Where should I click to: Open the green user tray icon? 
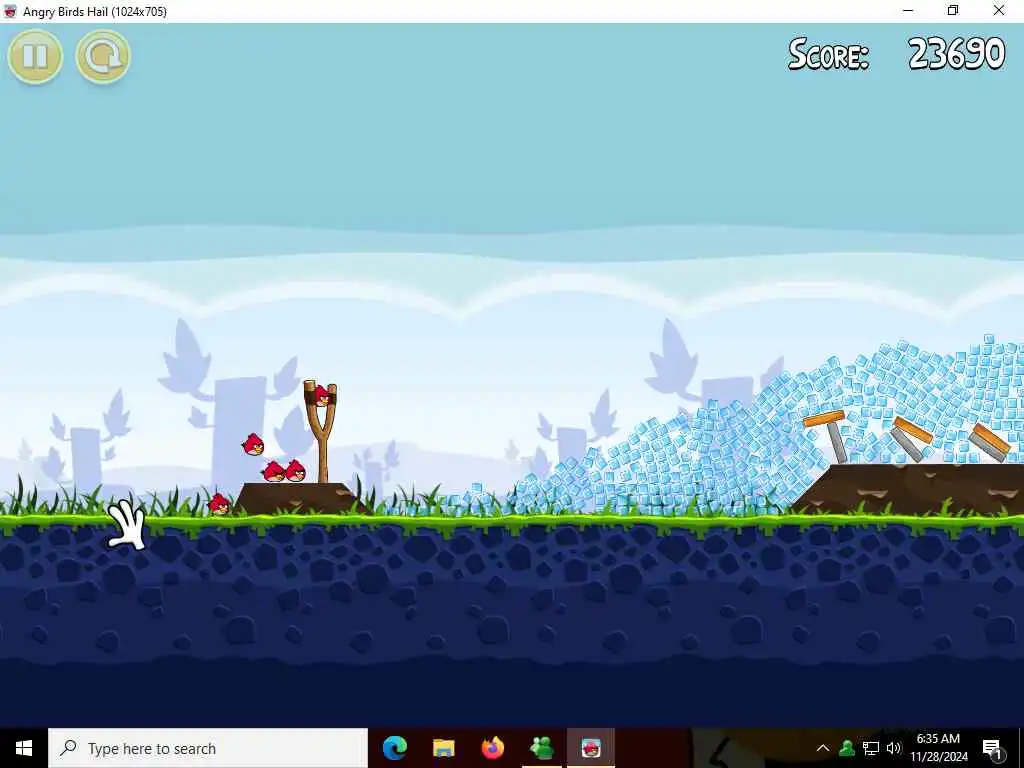click(847, 748)
